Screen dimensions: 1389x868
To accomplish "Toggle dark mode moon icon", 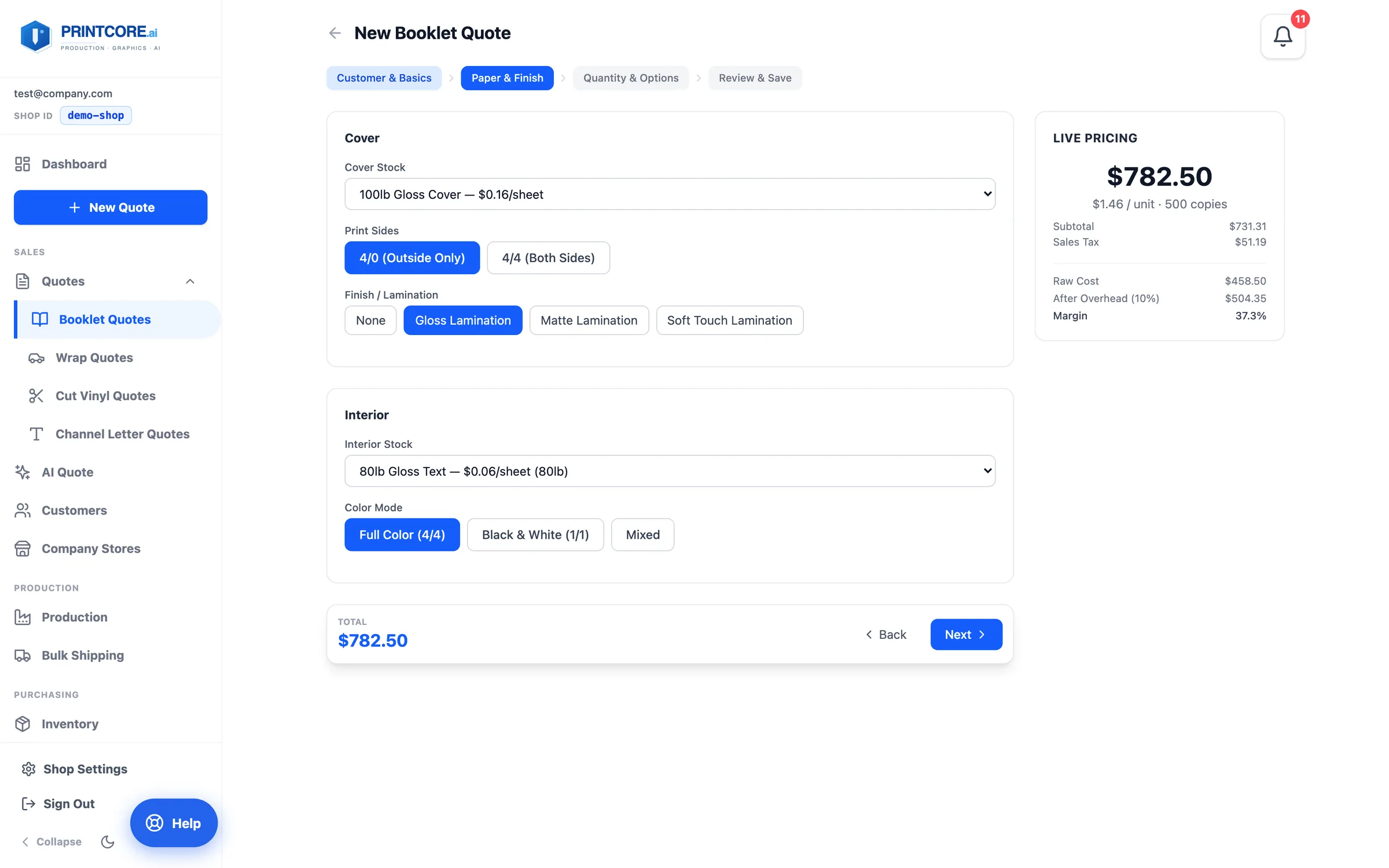I will (108, 842).
